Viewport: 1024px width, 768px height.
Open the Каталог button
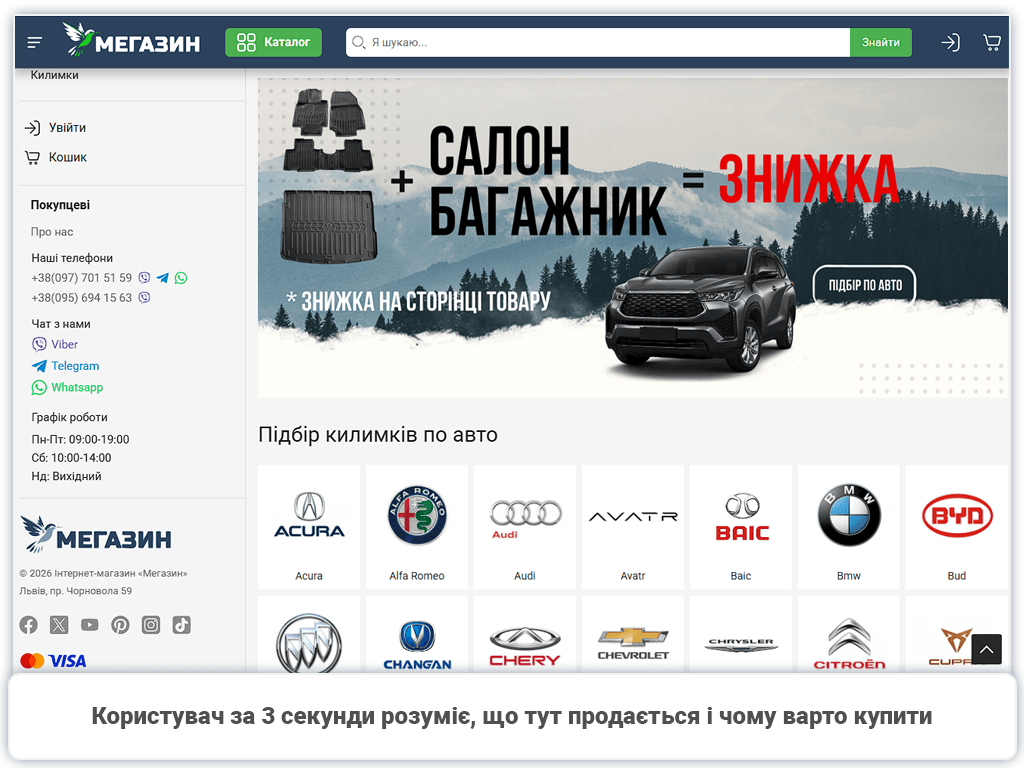[273, 42]
